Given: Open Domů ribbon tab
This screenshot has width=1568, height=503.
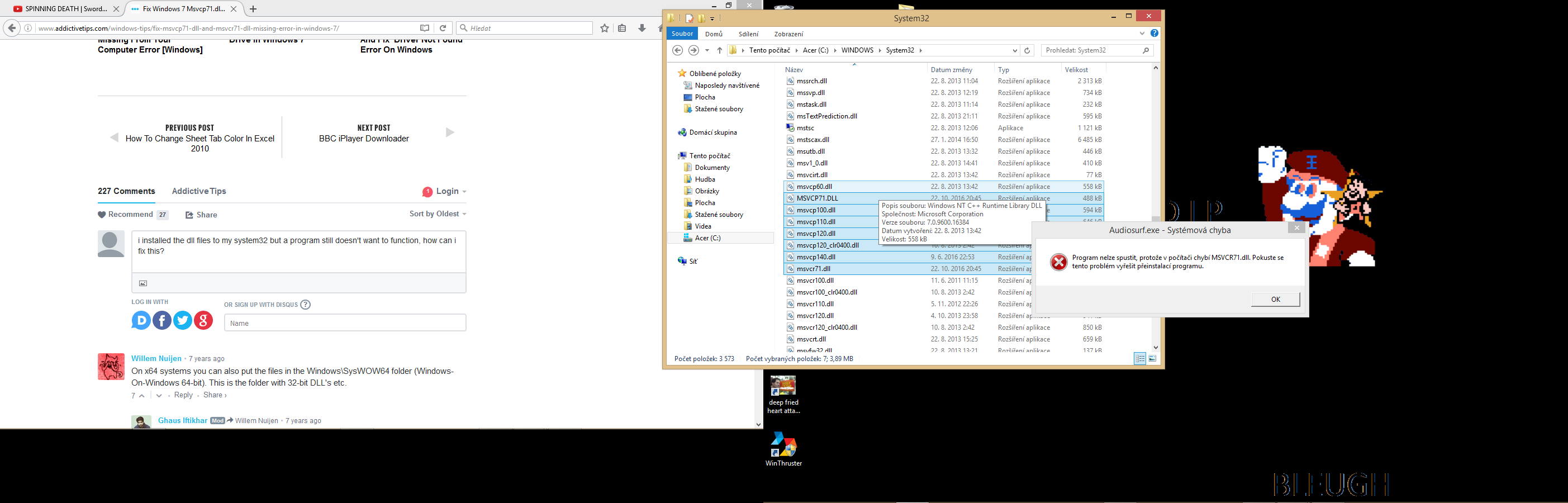Looking at the screenshot, I should 714,34.
